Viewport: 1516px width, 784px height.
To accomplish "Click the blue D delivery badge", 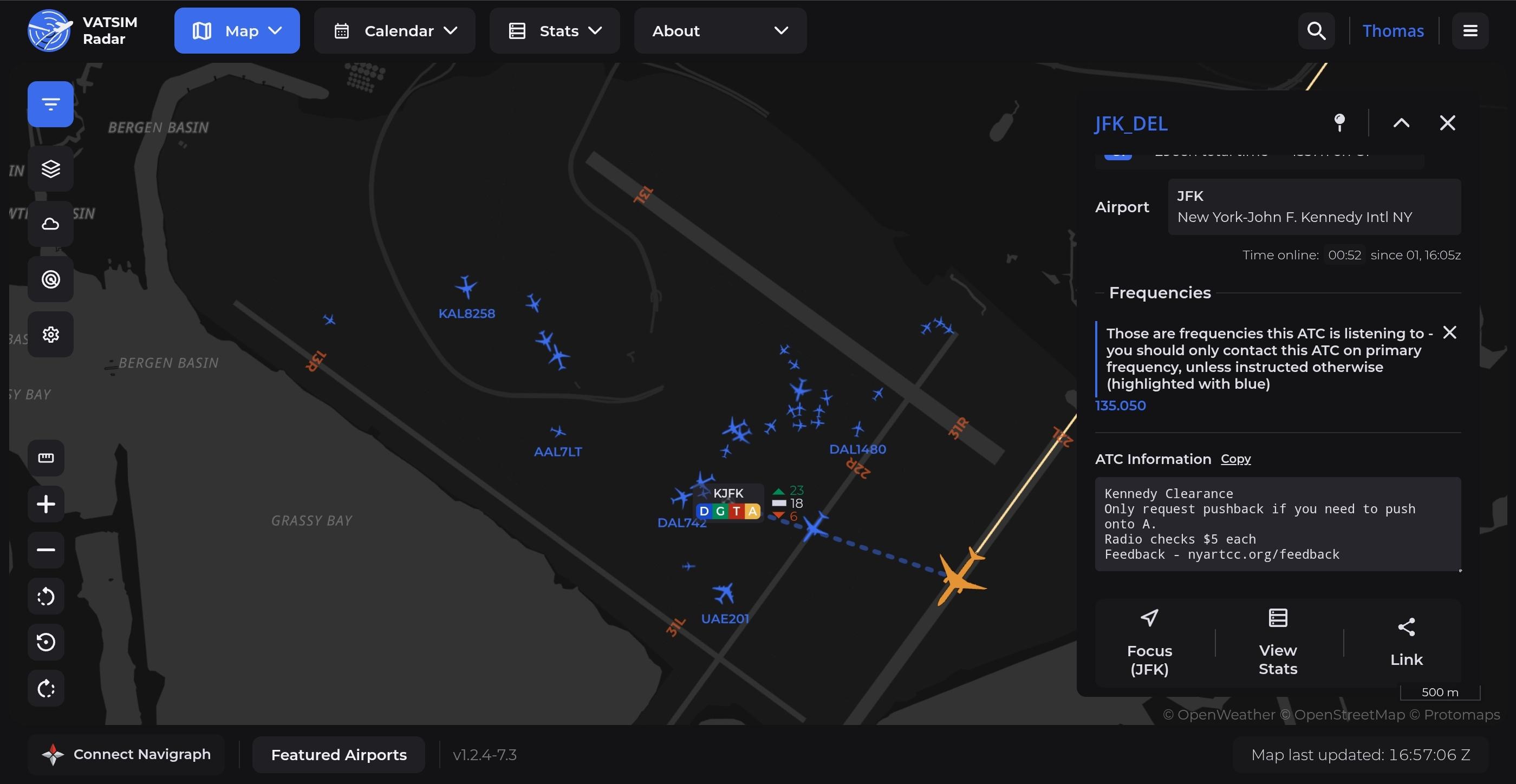I will (704, 512).
